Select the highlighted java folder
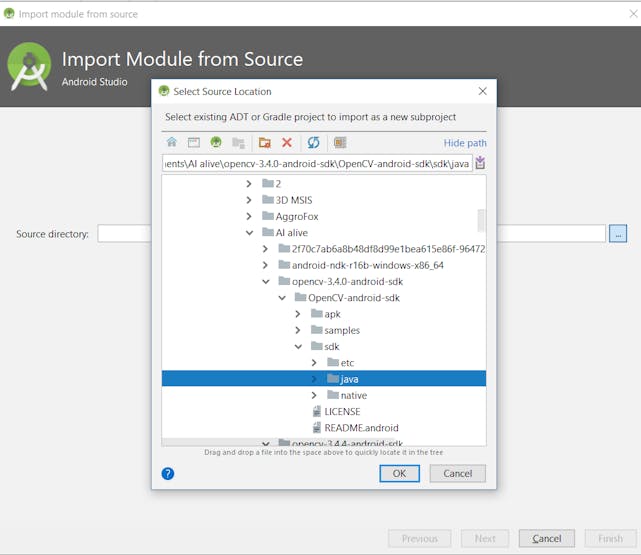The width and height of the screenshot is (641, 555). point(324,378)
